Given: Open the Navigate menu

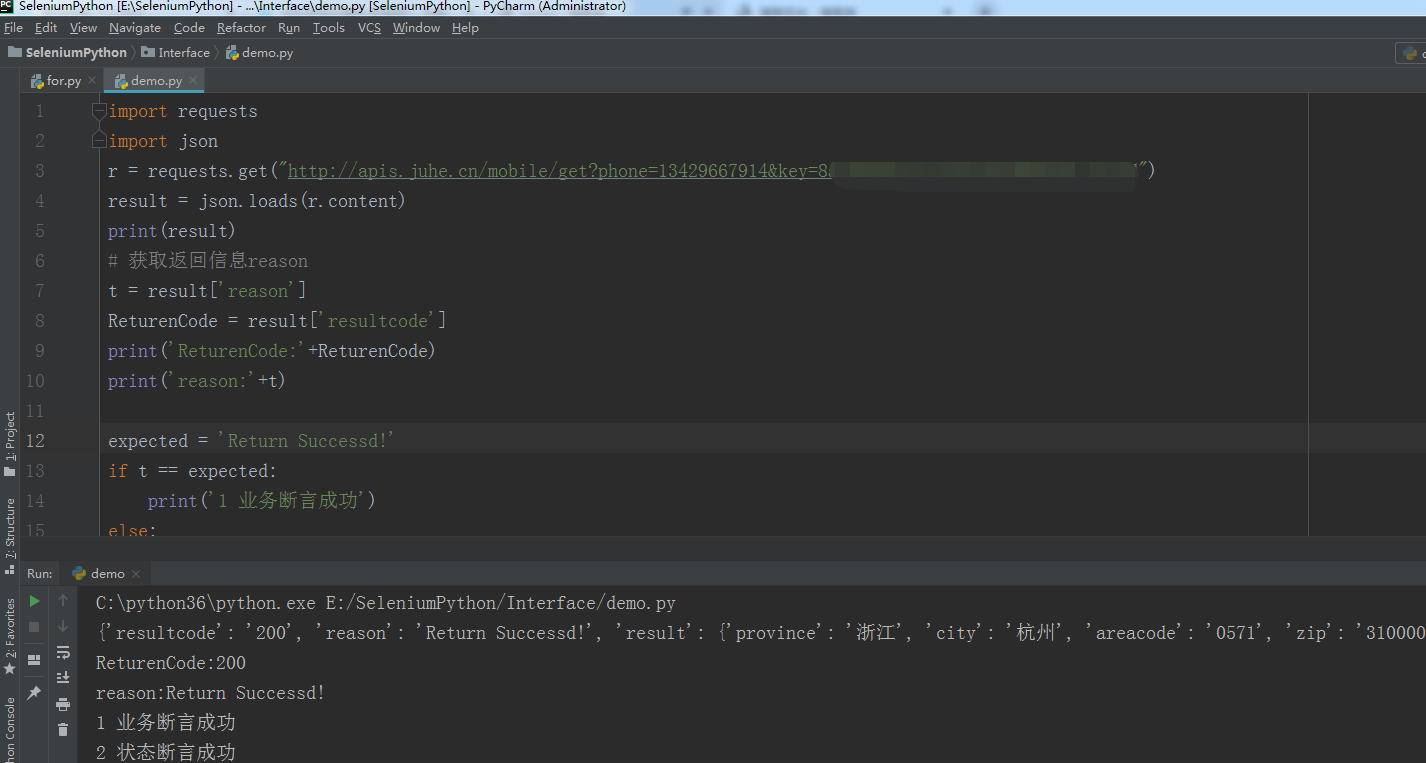Looking at the screenshot, I should [135, 28].
